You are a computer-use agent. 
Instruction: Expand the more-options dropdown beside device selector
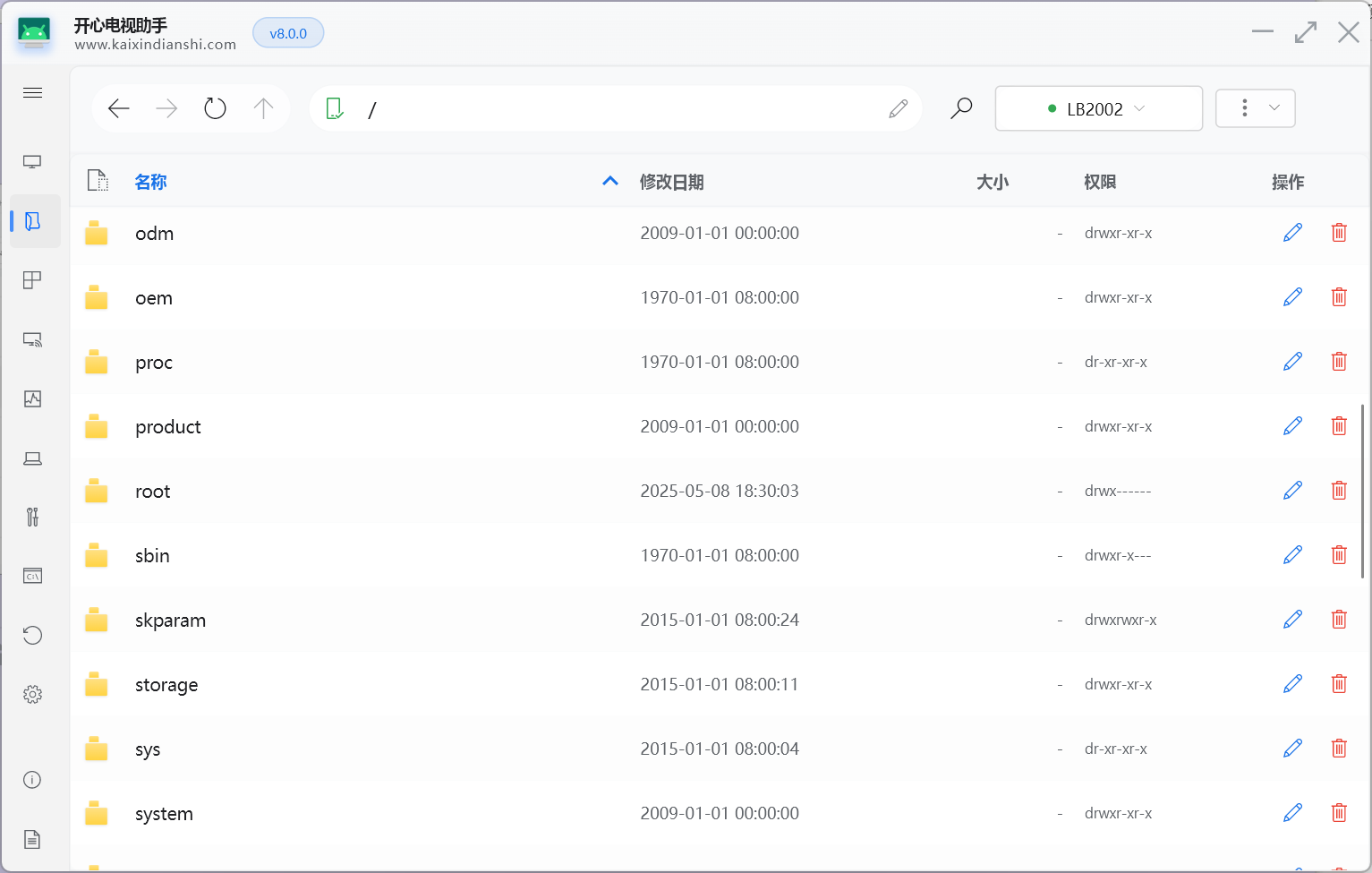pyautogui.click(x=1256, y=107)
